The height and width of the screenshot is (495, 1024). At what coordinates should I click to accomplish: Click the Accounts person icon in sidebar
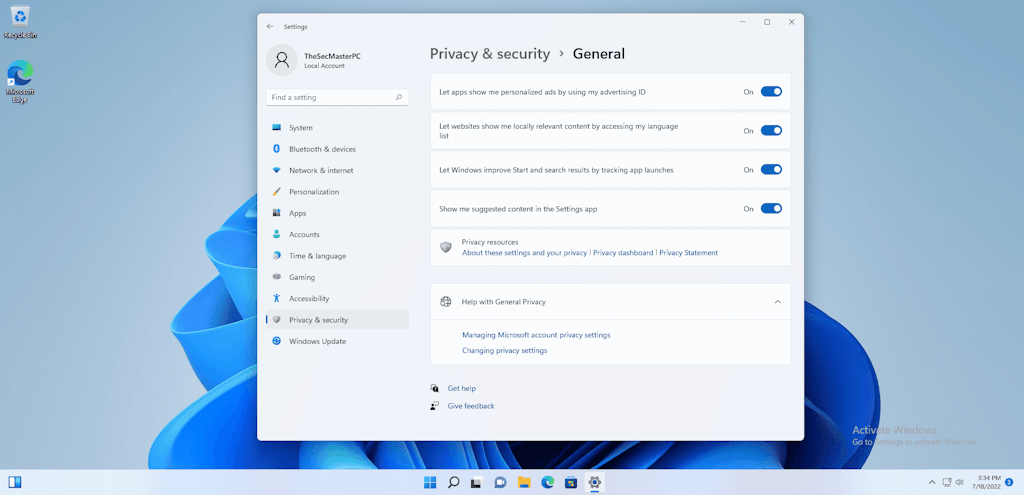[276, 234]
